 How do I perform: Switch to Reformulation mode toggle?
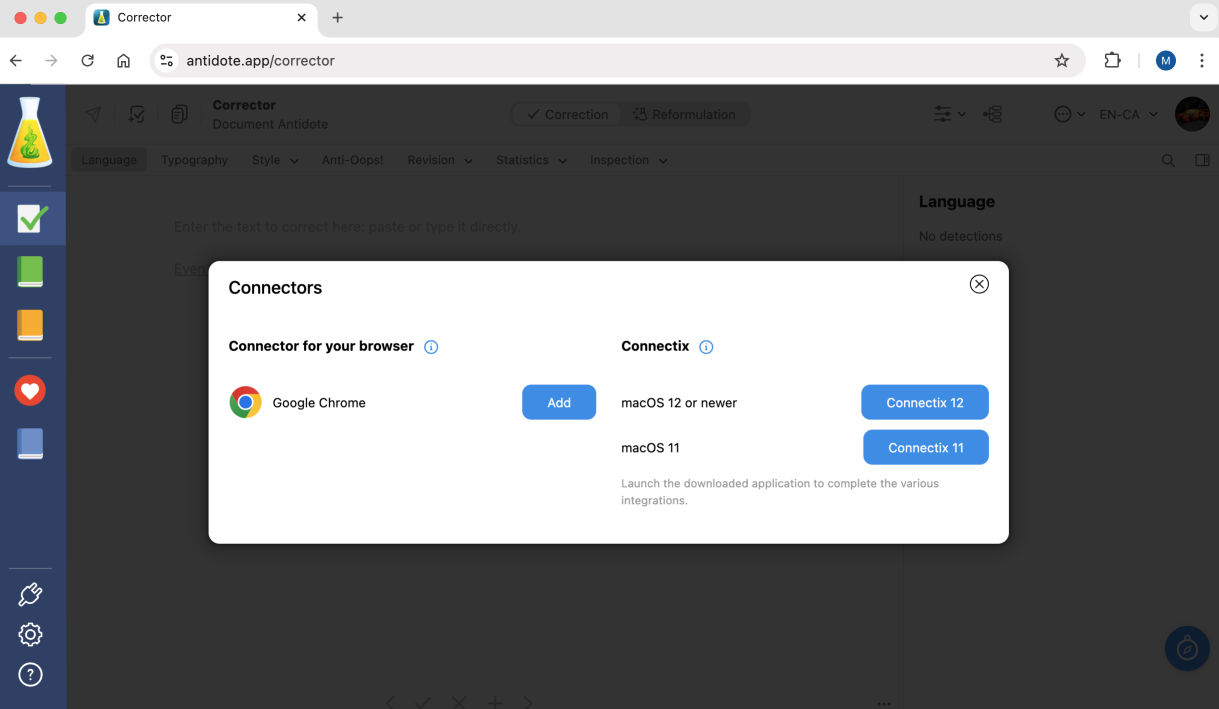tap(685, 115)
